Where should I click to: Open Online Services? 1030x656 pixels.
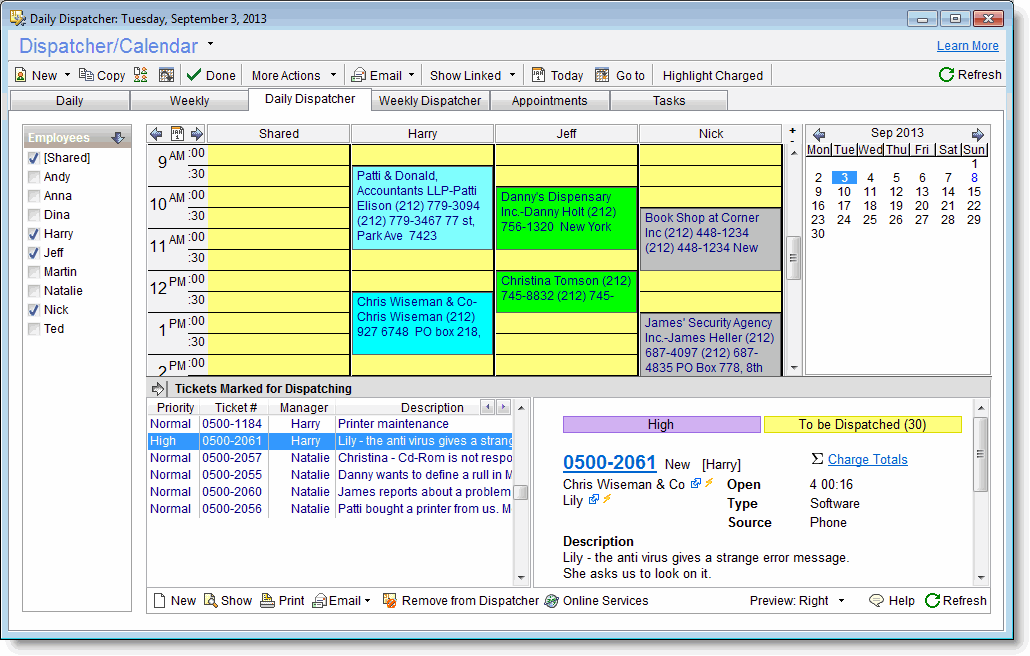551,601
